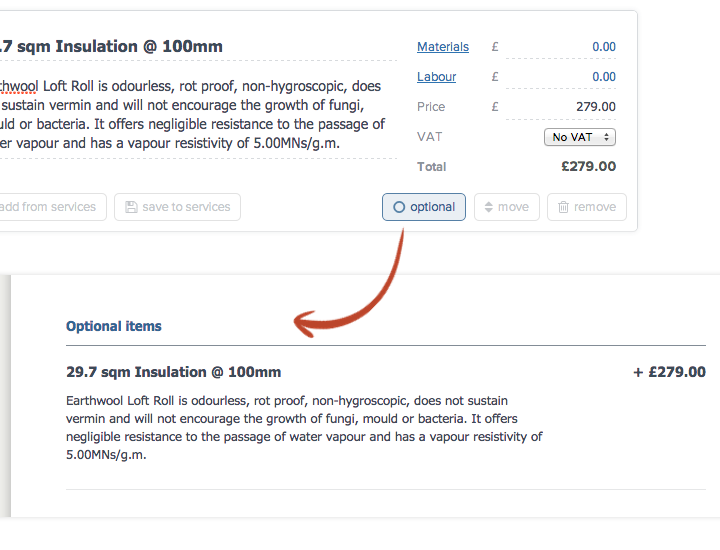720x550 pixels.
Task: Open the Labour link
Action: coord(436,77)
